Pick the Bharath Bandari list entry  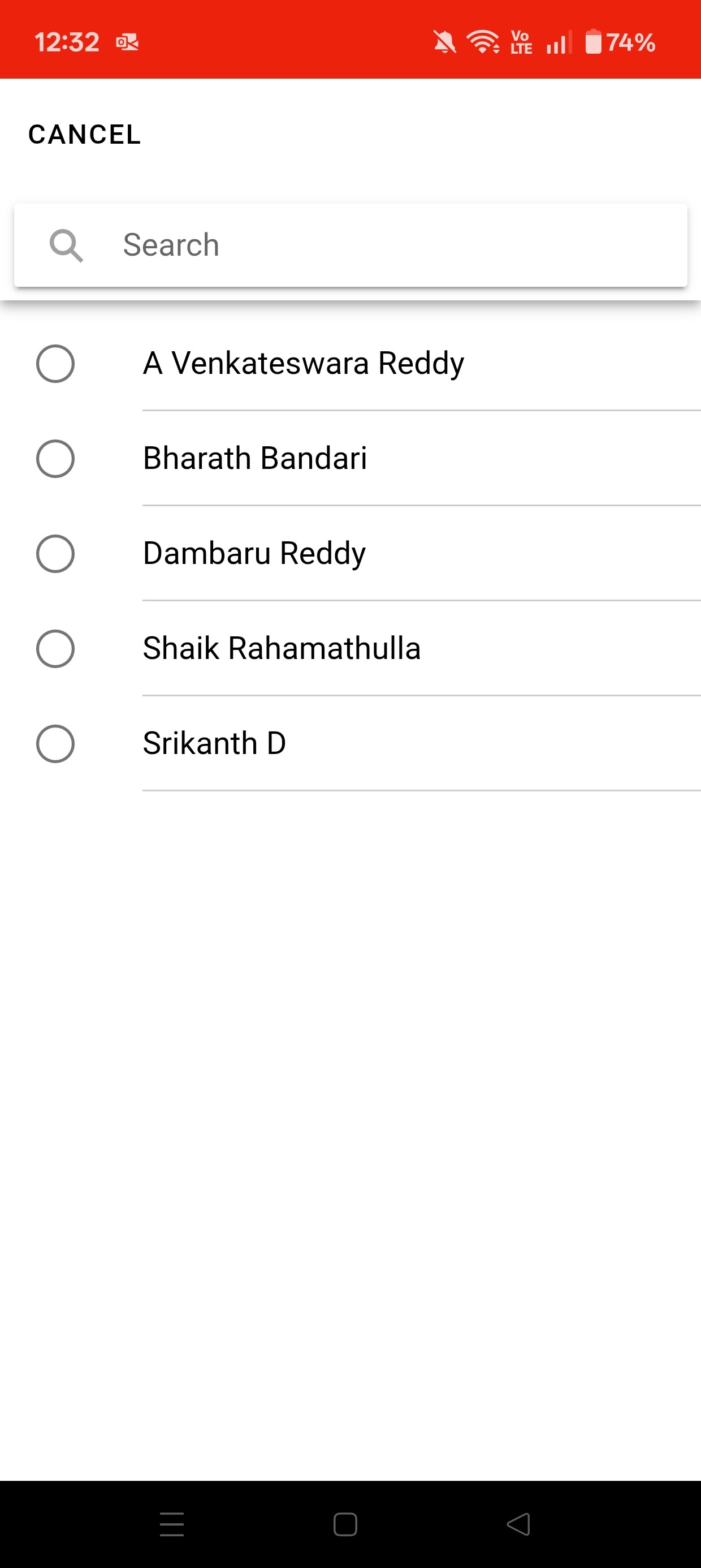255,458
